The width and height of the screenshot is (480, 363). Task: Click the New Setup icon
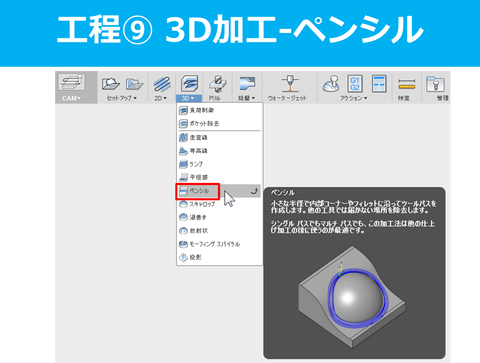[111, 83]
